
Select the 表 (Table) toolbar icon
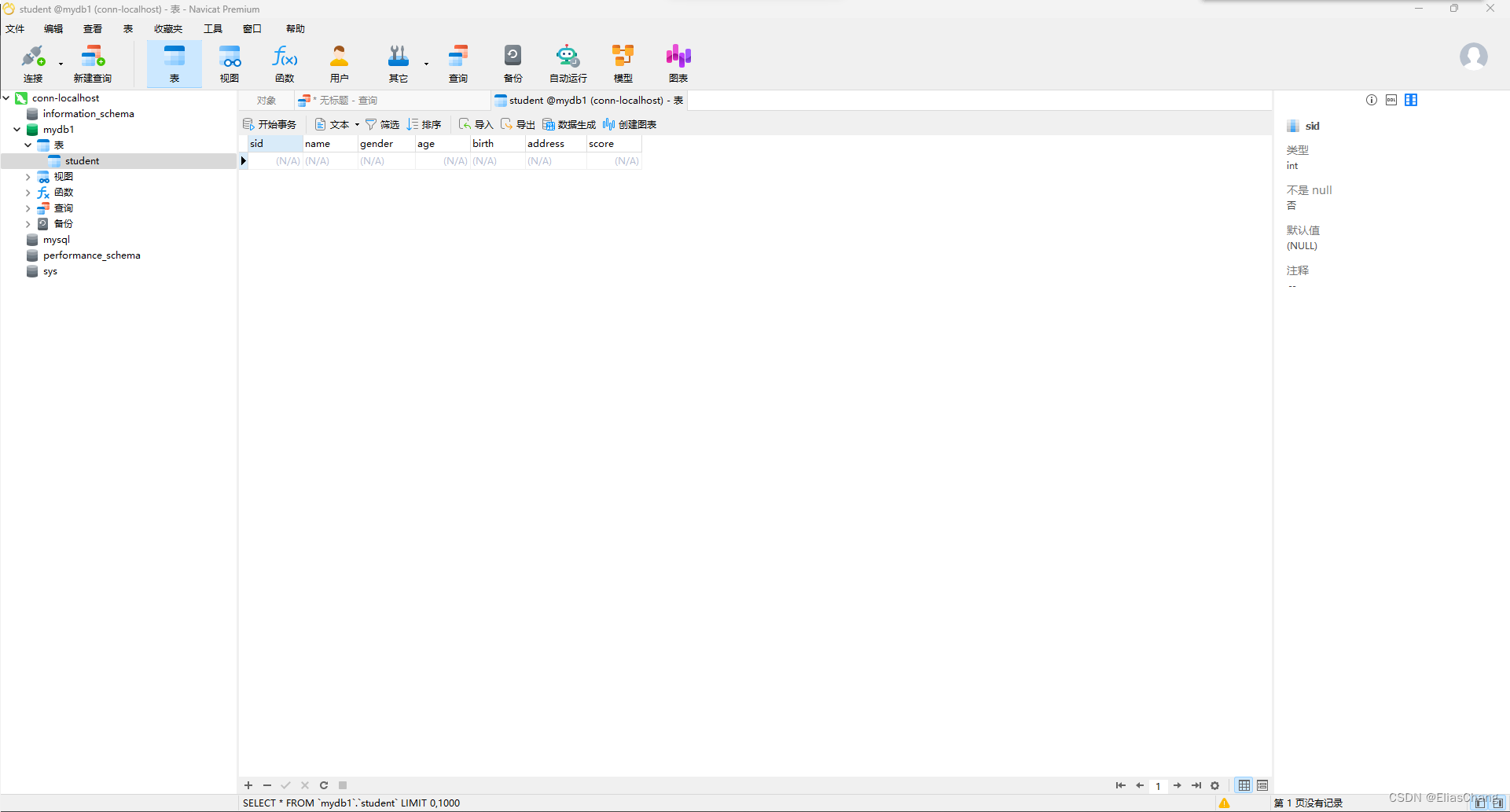175,64
